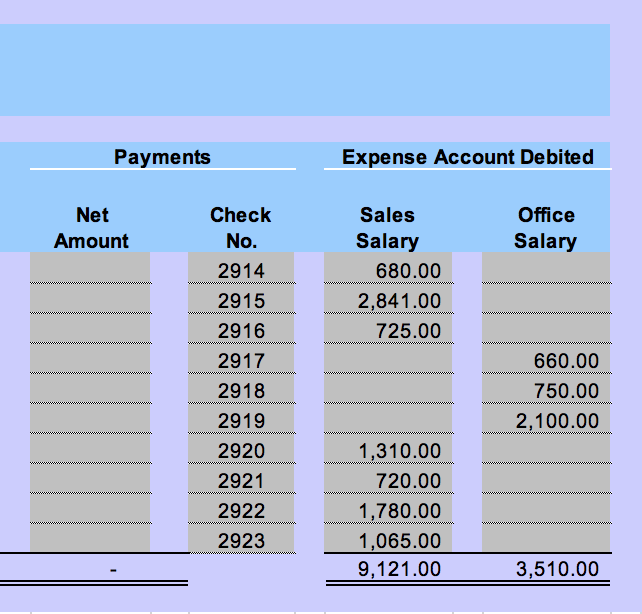Click the 720.00 sales salary cell
This screenshot has width=642, height=614.
pyautogui.click(x=388, y=478)
